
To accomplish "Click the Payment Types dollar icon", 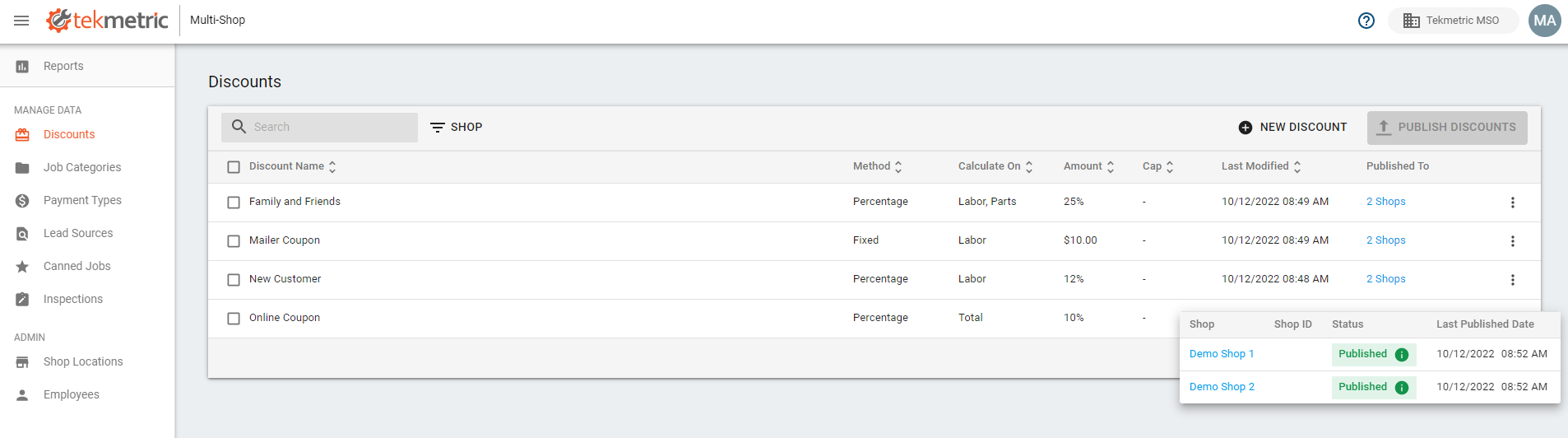I will [22, 201].
